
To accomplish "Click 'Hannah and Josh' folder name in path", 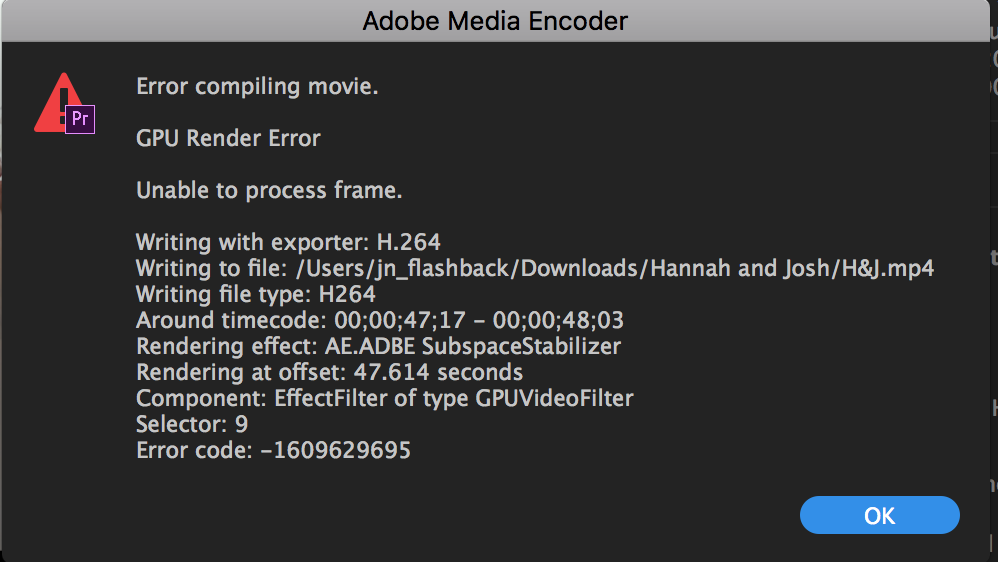I will (x=742, y=268).
